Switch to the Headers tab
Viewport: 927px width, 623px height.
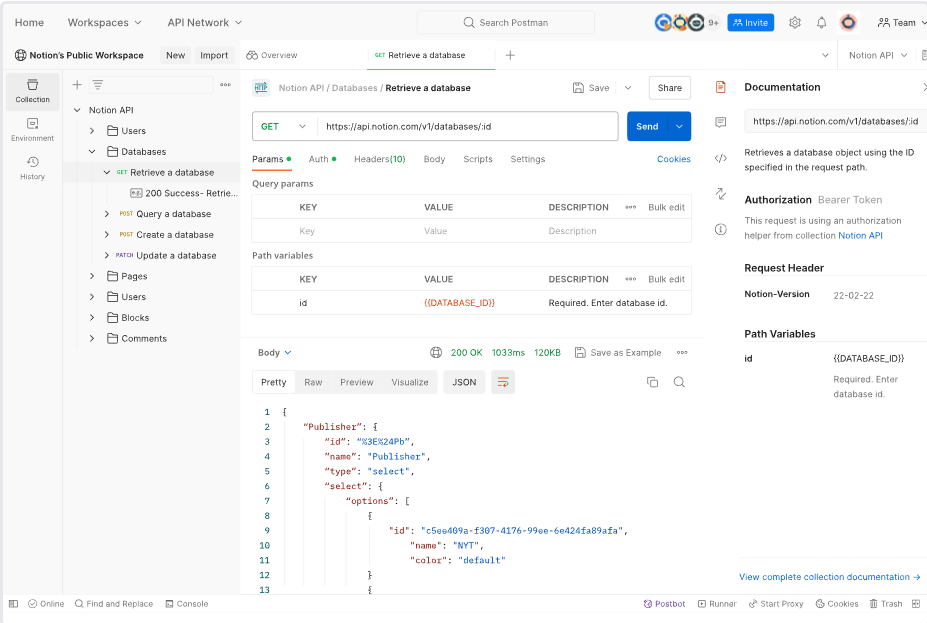point(379,159)
